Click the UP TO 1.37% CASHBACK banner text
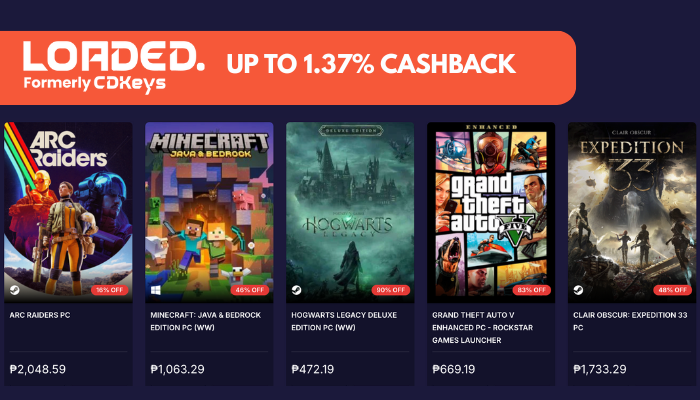Screen dimensions: 700x400 (x=371, y=65)
